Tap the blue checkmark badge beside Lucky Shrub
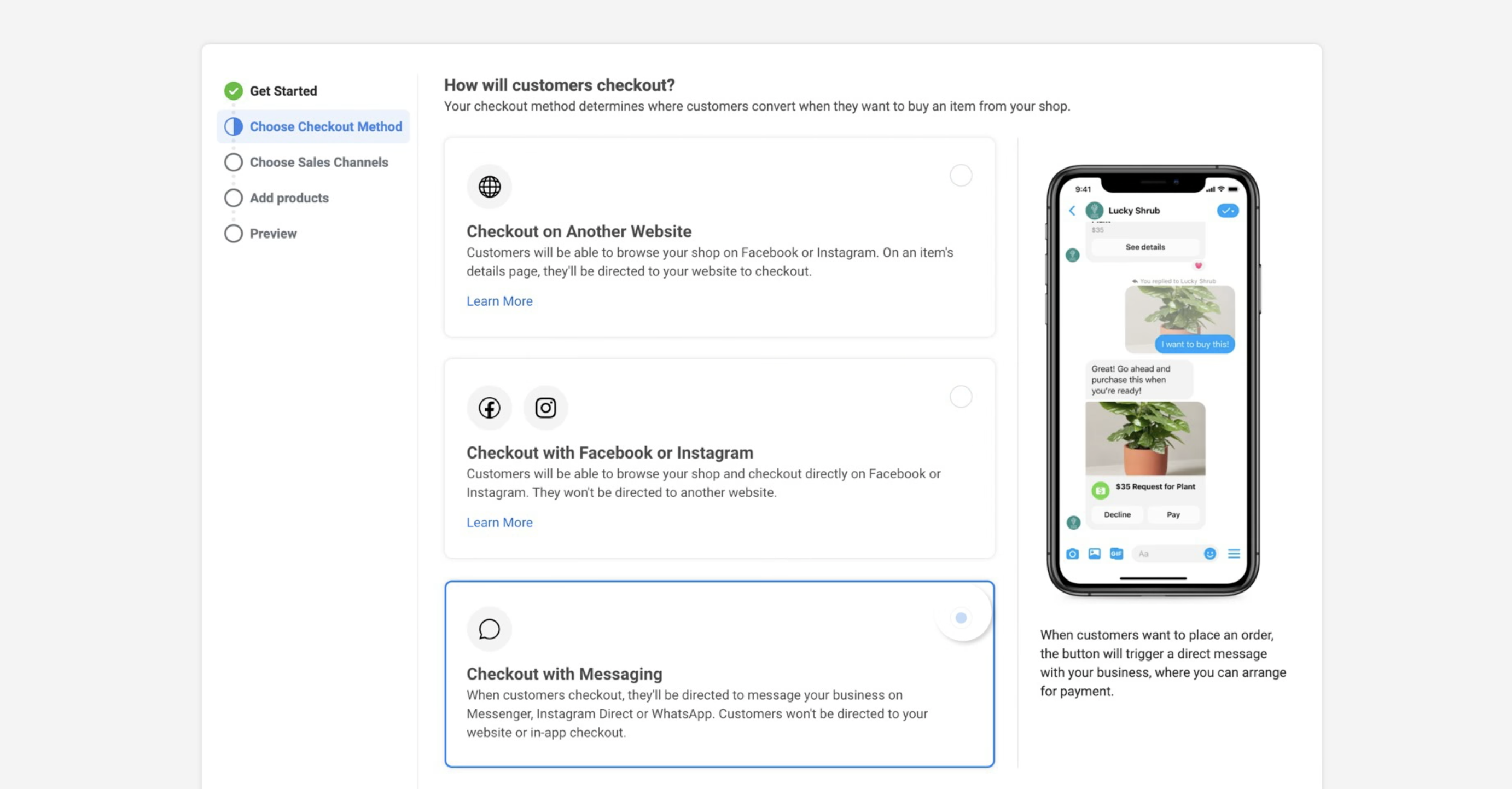Image resolution: width=1512 pixels, height=789 pixels. click(x=1228, y=211)
